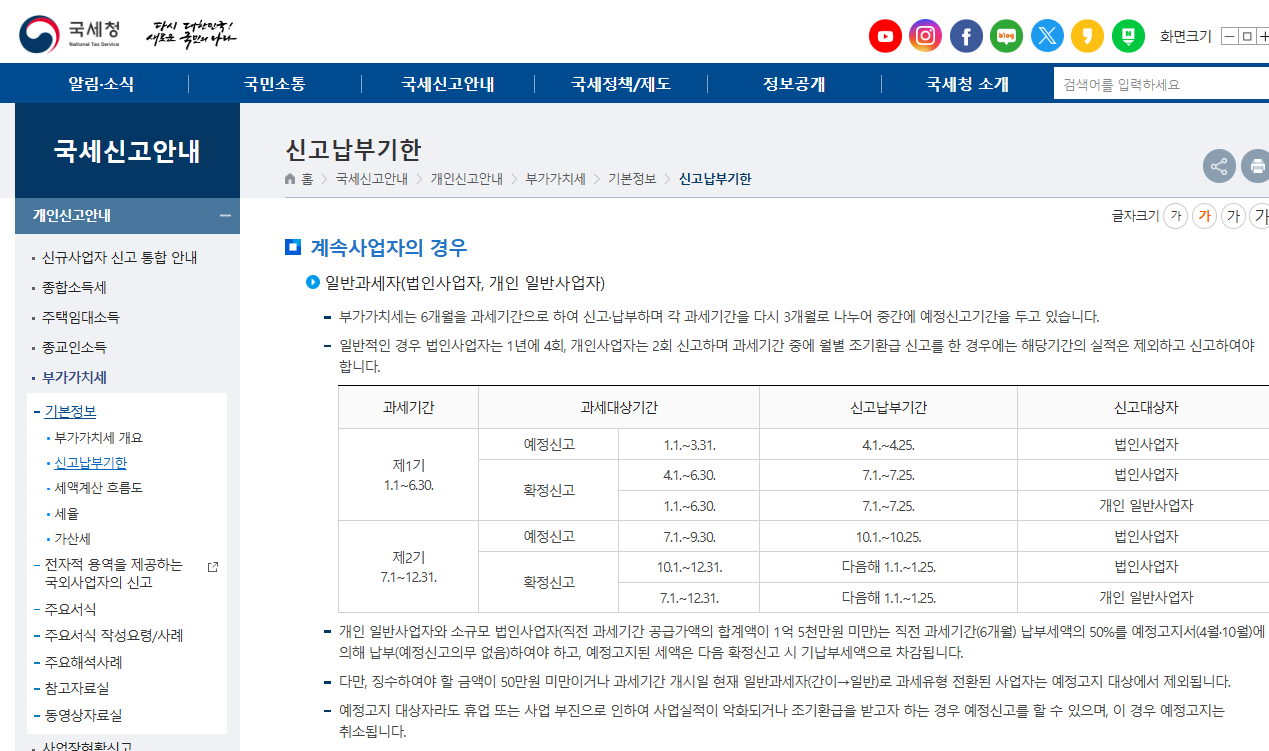Click the search keyword input field
The height and width of the screenshot is (751, 1269).
click(x=1161, y=84)
